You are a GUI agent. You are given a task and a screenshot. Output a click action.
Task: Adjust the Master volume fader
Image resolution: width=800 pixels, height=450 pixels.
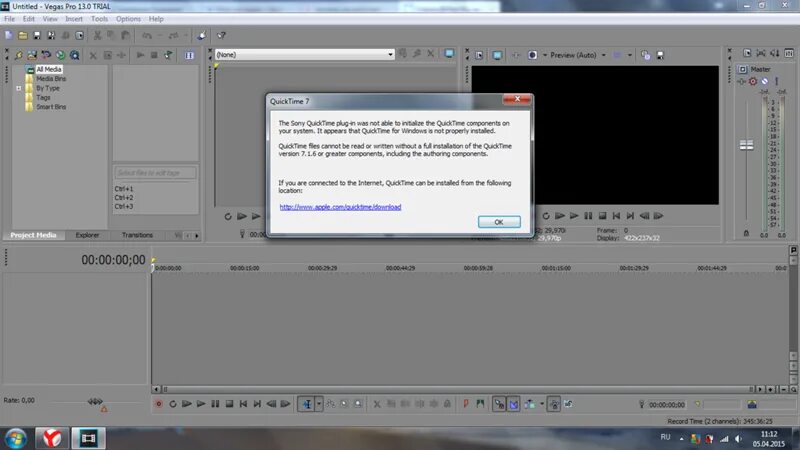click(x=746, y=145)
